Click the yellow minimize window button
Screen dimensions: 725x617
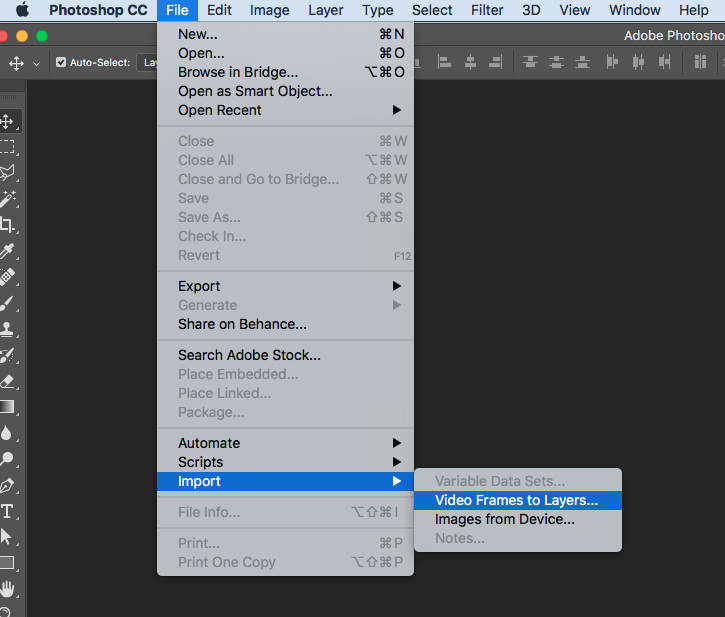pyautogui.click(x=22, y=36)
